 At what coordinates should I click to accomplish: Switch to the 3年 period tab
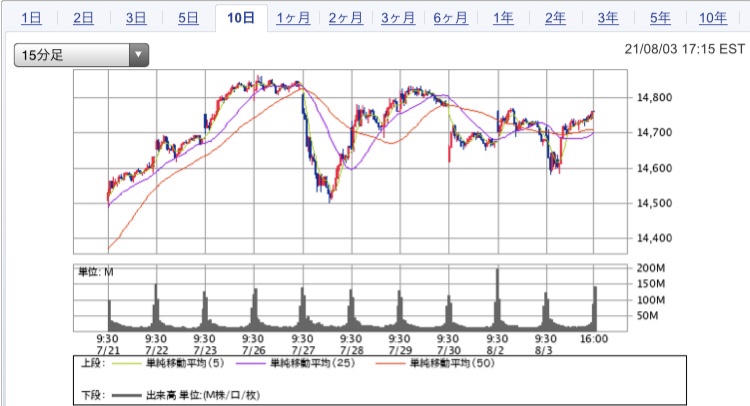607,18
